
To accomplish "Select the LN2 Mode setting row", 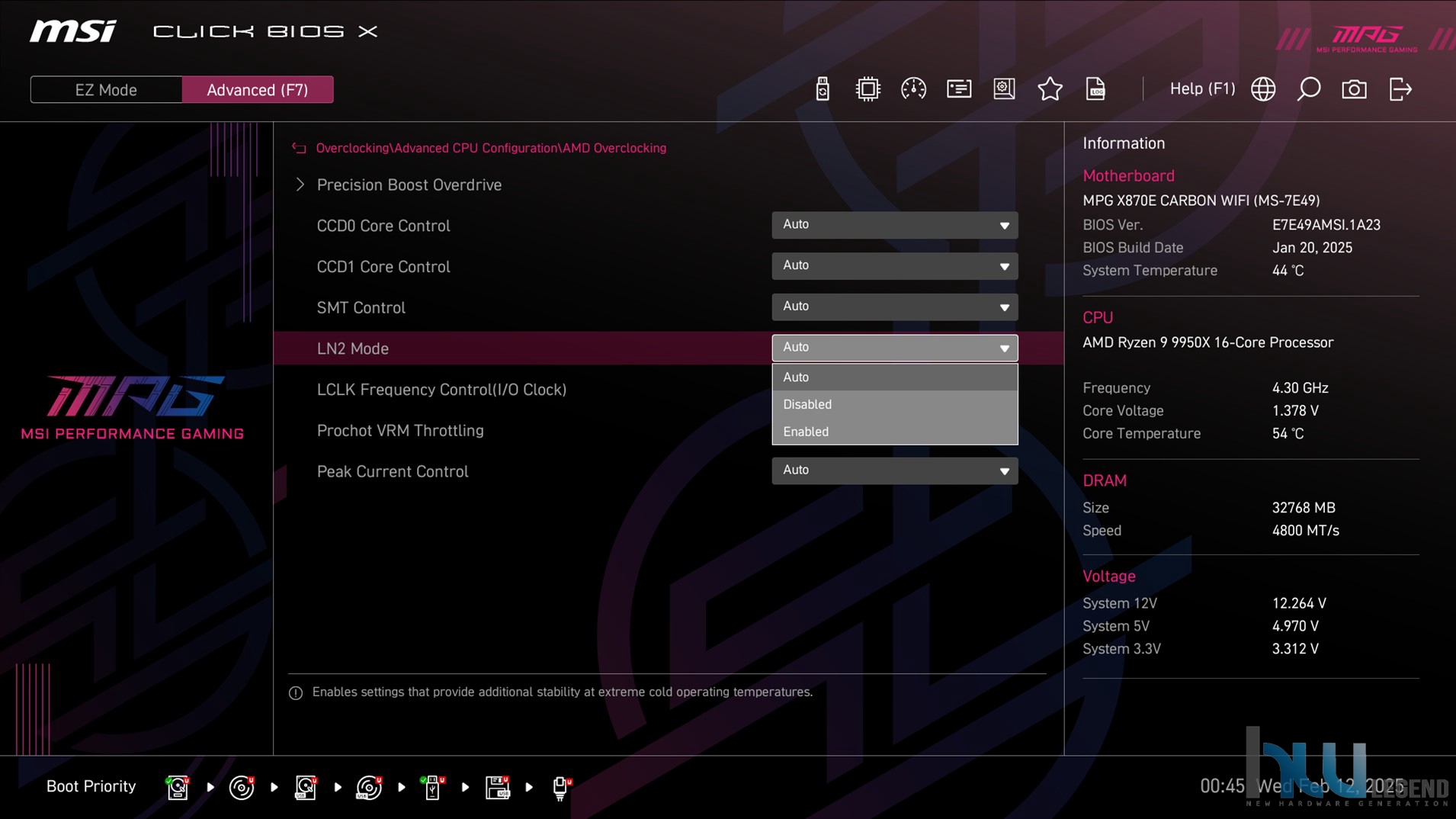I will tap(668, 348).
